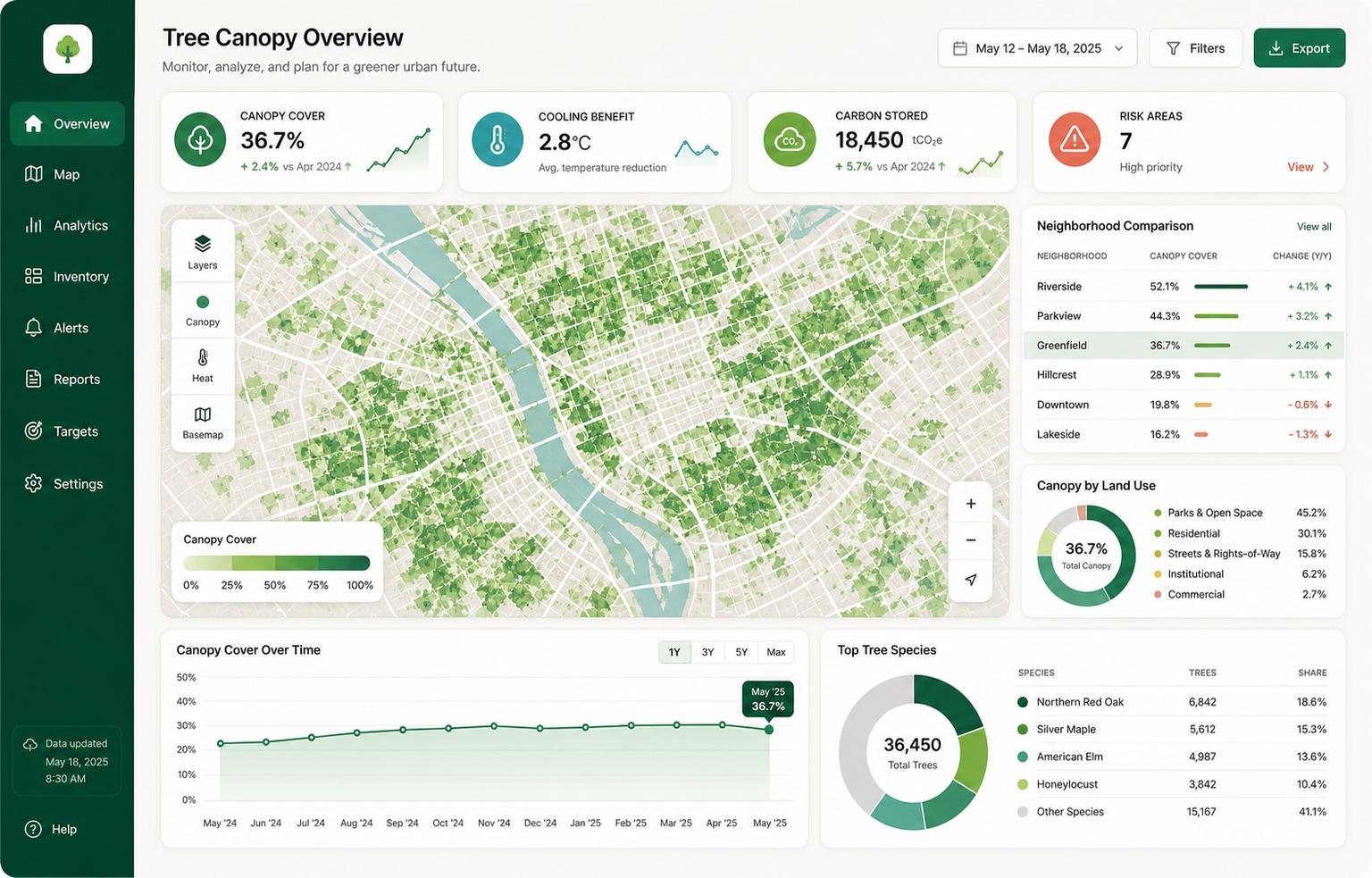Click the map locate arrow button
Image resolution: width=1372 pixels, height=878 pixels.
(x=971, y=580)
